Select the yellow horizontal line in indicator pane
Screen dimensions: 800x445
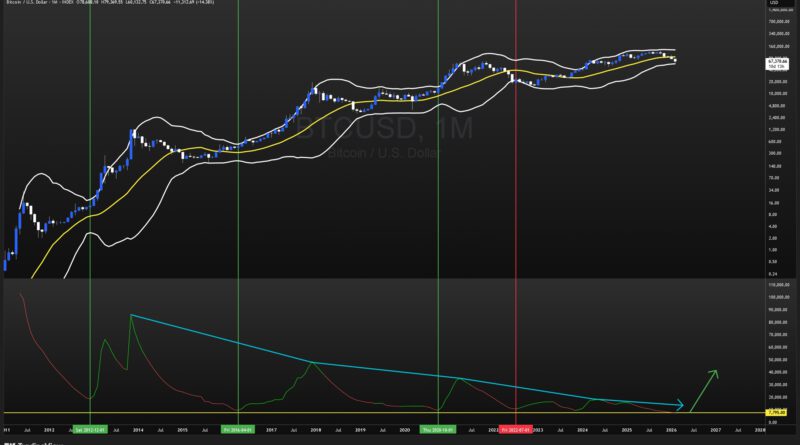pos(300,412)
